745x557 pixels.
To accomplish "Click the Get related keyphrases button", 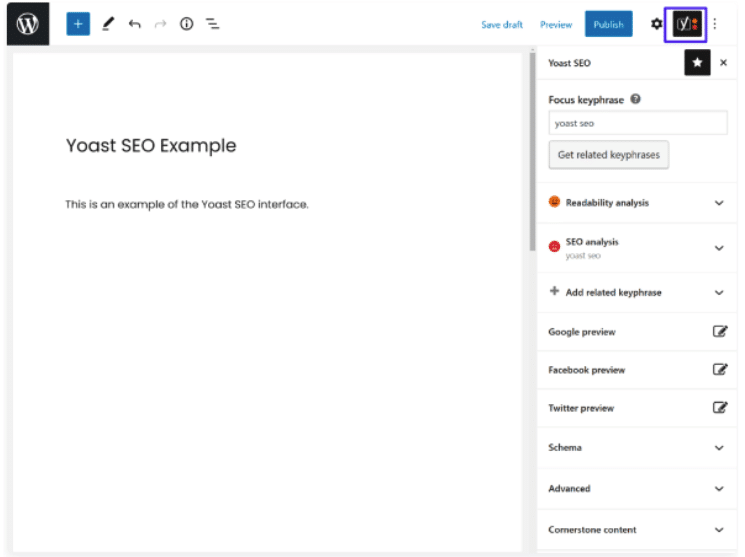I will coord(608,155).
